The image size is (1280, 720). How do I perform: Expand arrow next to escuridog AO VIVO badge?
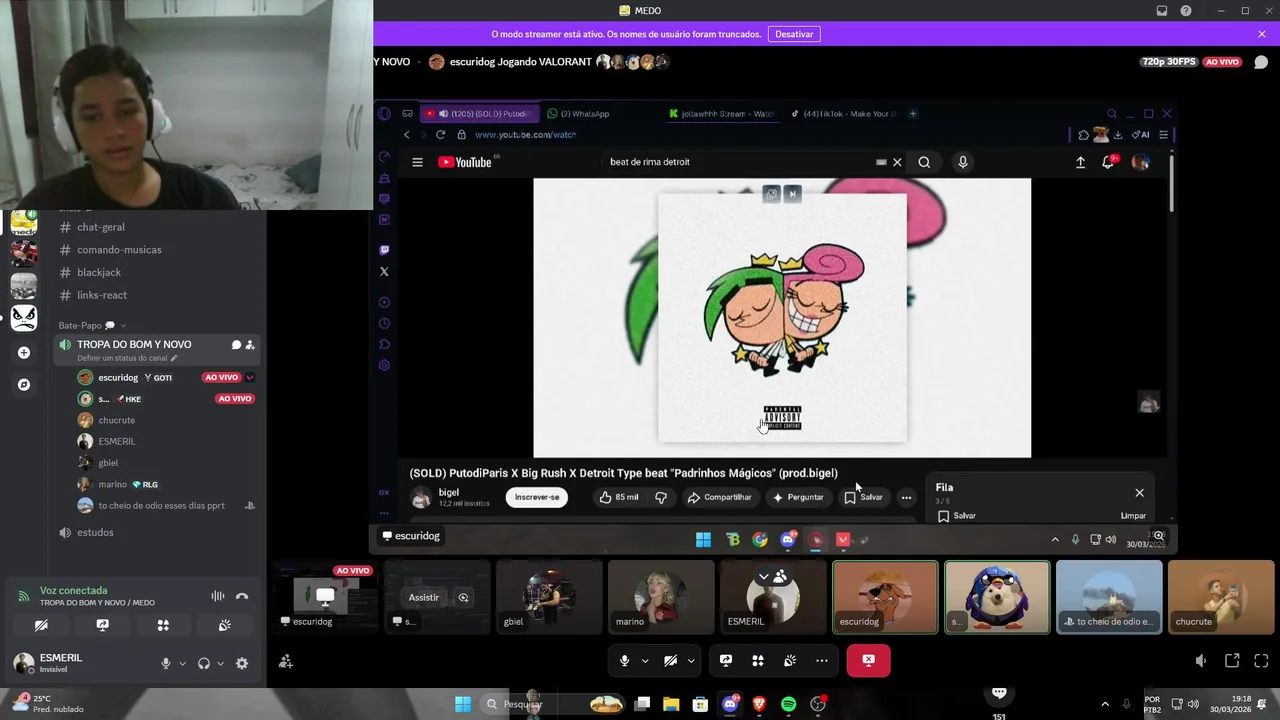click(250, 377)
